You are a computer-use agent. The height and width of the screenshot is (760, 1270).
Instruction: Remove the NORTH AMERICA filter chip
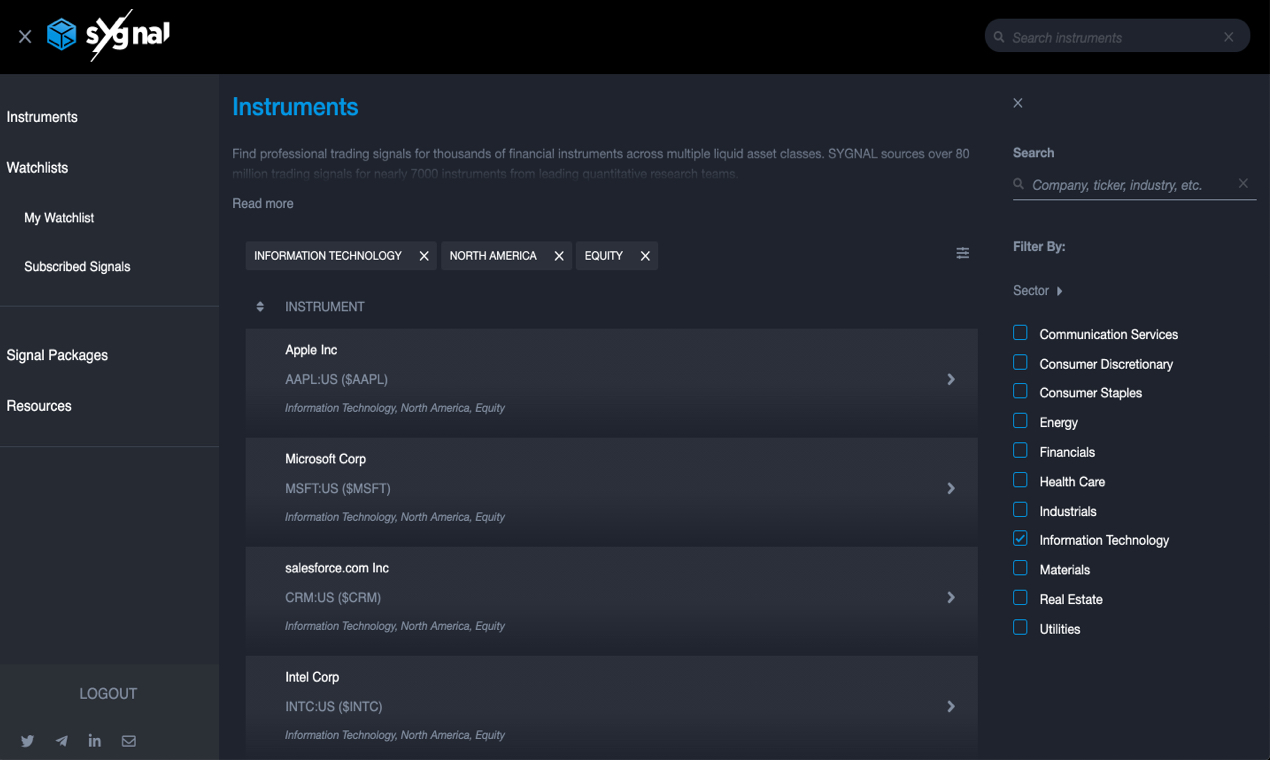559,256
